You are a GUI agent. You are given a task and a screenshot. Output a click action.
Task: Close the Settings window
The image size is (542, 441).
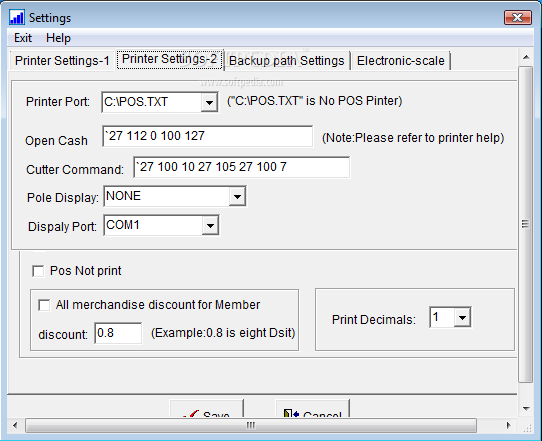[517, 17]
